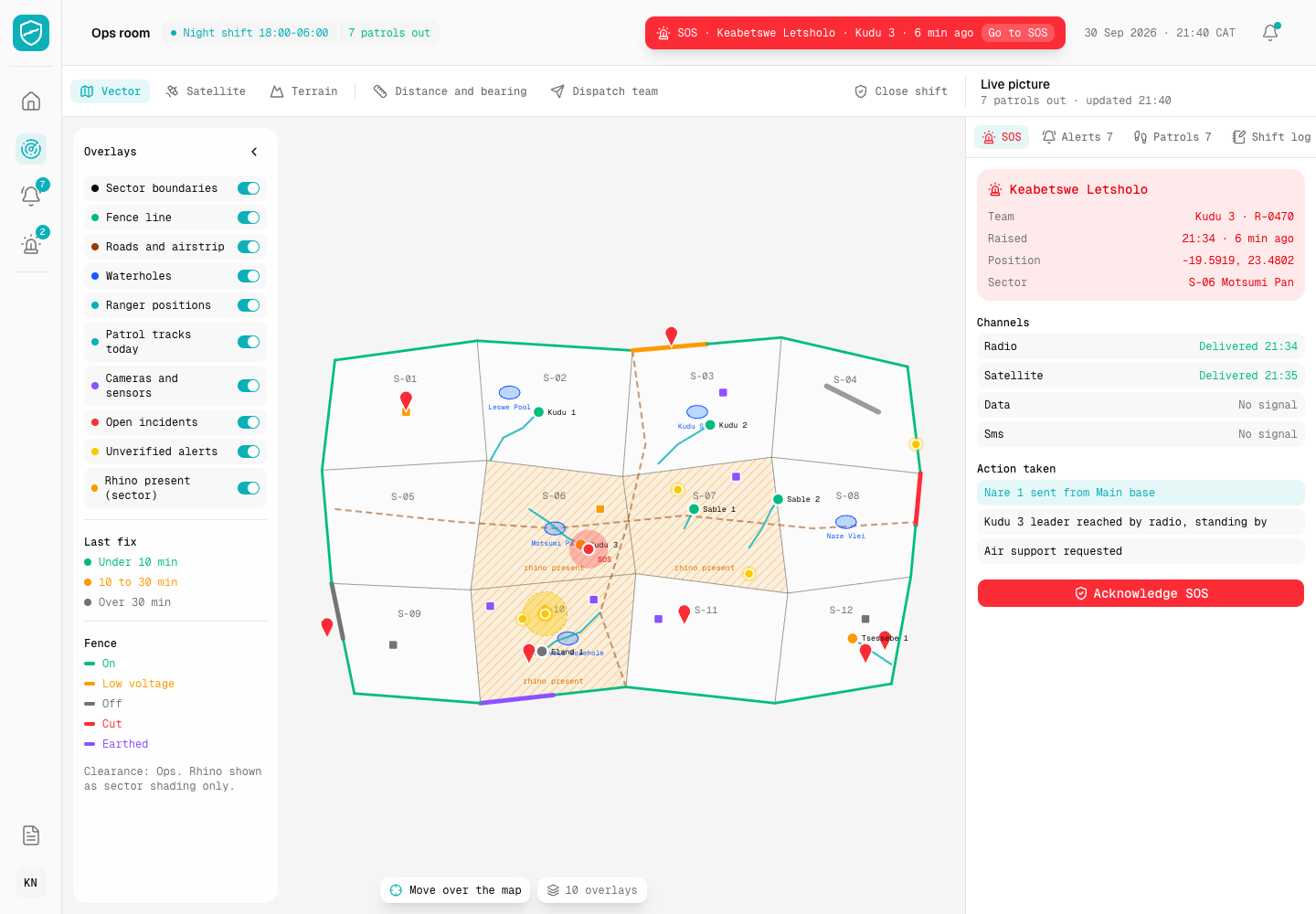Click the Leswe Pool waterhole marker
Screen dimensions: 1316x914
point(510,393)
